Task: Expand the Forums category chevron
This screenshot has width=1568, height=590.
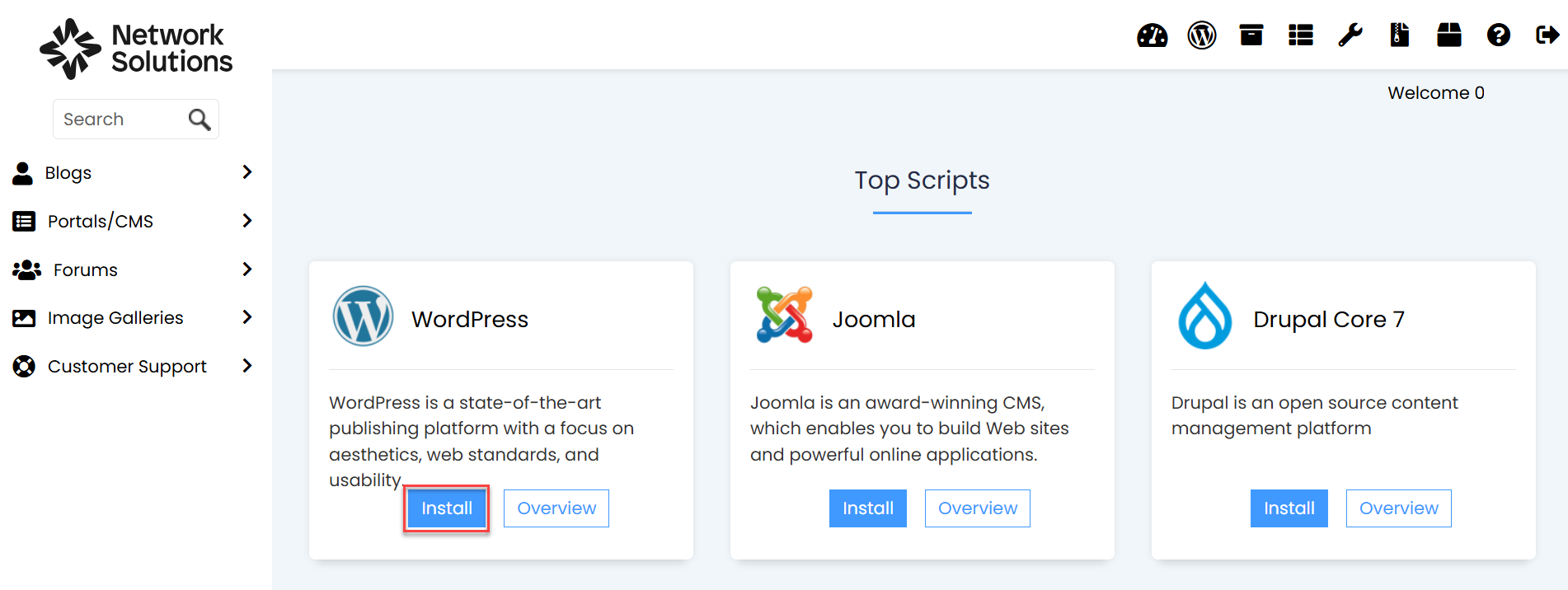Action: (247, 269)
